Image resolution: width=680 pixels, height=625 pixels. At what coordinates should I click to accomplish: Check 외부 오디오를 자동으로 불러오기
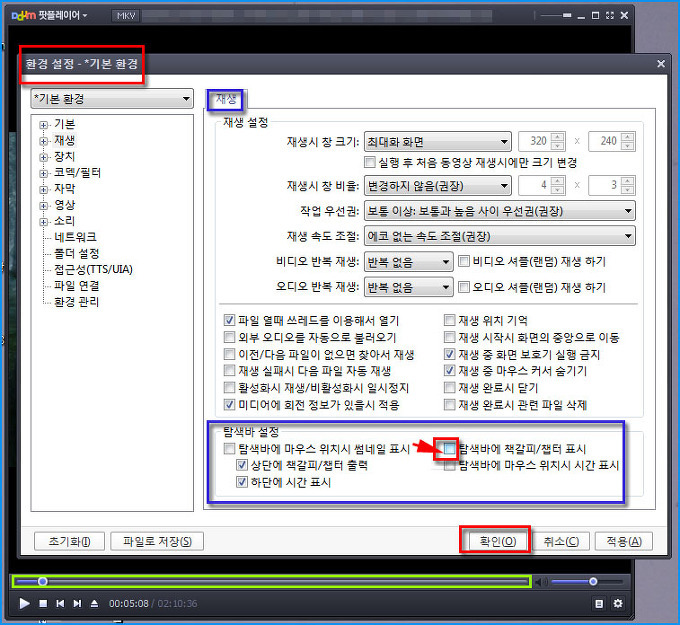(x=229, y=337)
